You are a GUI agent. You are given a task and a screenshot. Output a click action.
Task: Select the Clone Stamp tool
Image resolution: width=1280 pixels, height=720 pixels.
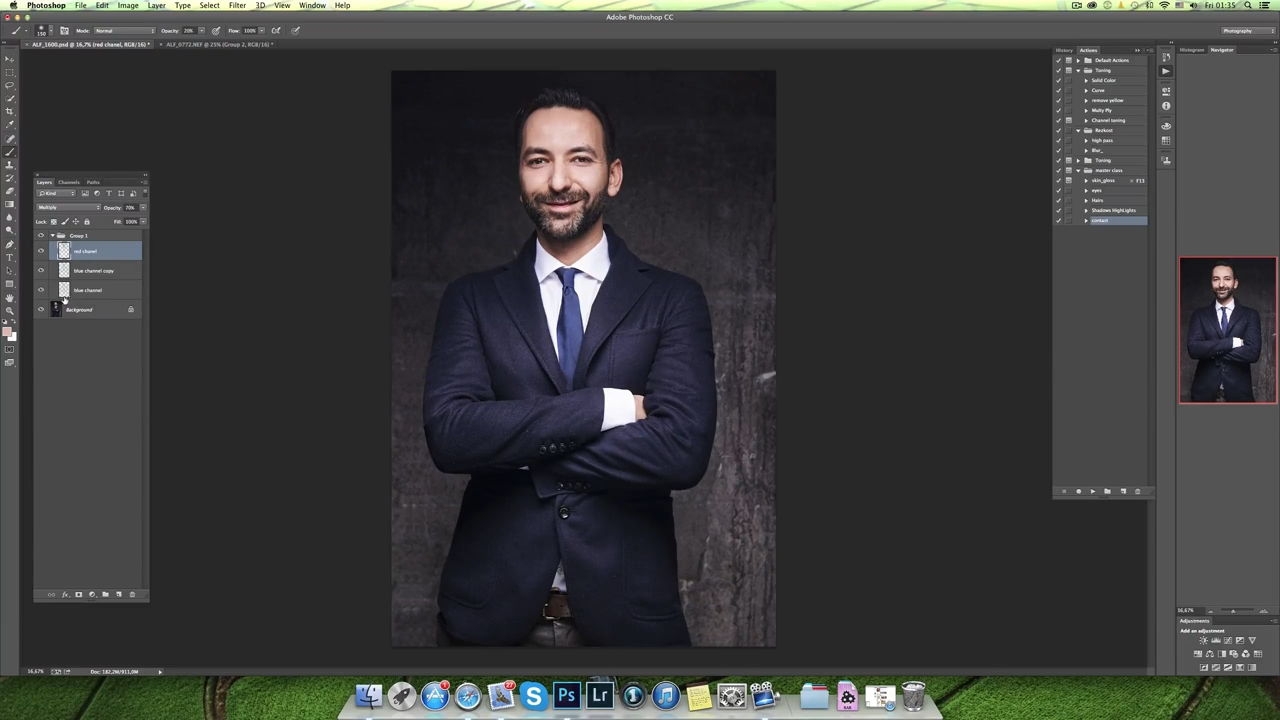[x=10, y=164]
